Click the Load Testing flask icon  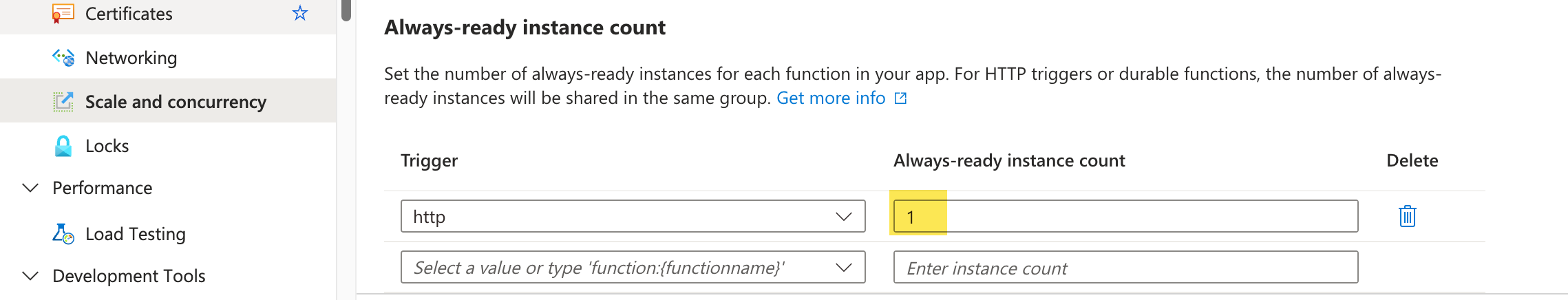(x=63, y=234)
